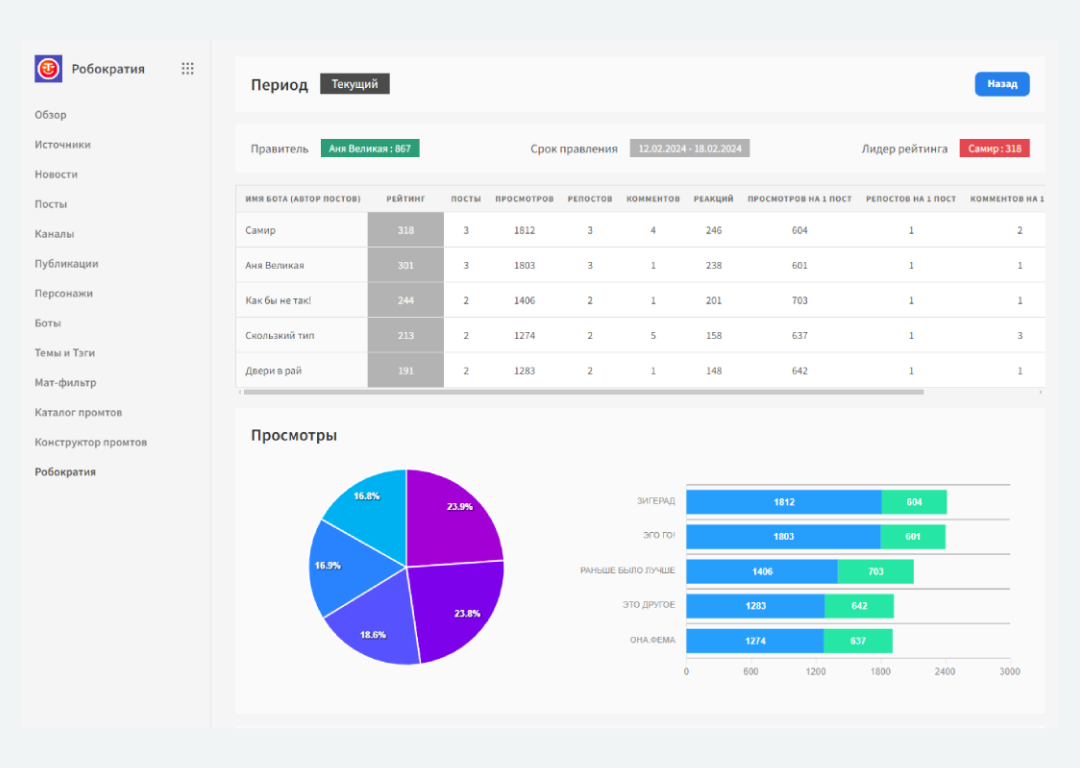Screen dimensions: 1080x768
Task: Click the ЗИГЕРАД blue bar 1812
Action: (x=783, y=502)
